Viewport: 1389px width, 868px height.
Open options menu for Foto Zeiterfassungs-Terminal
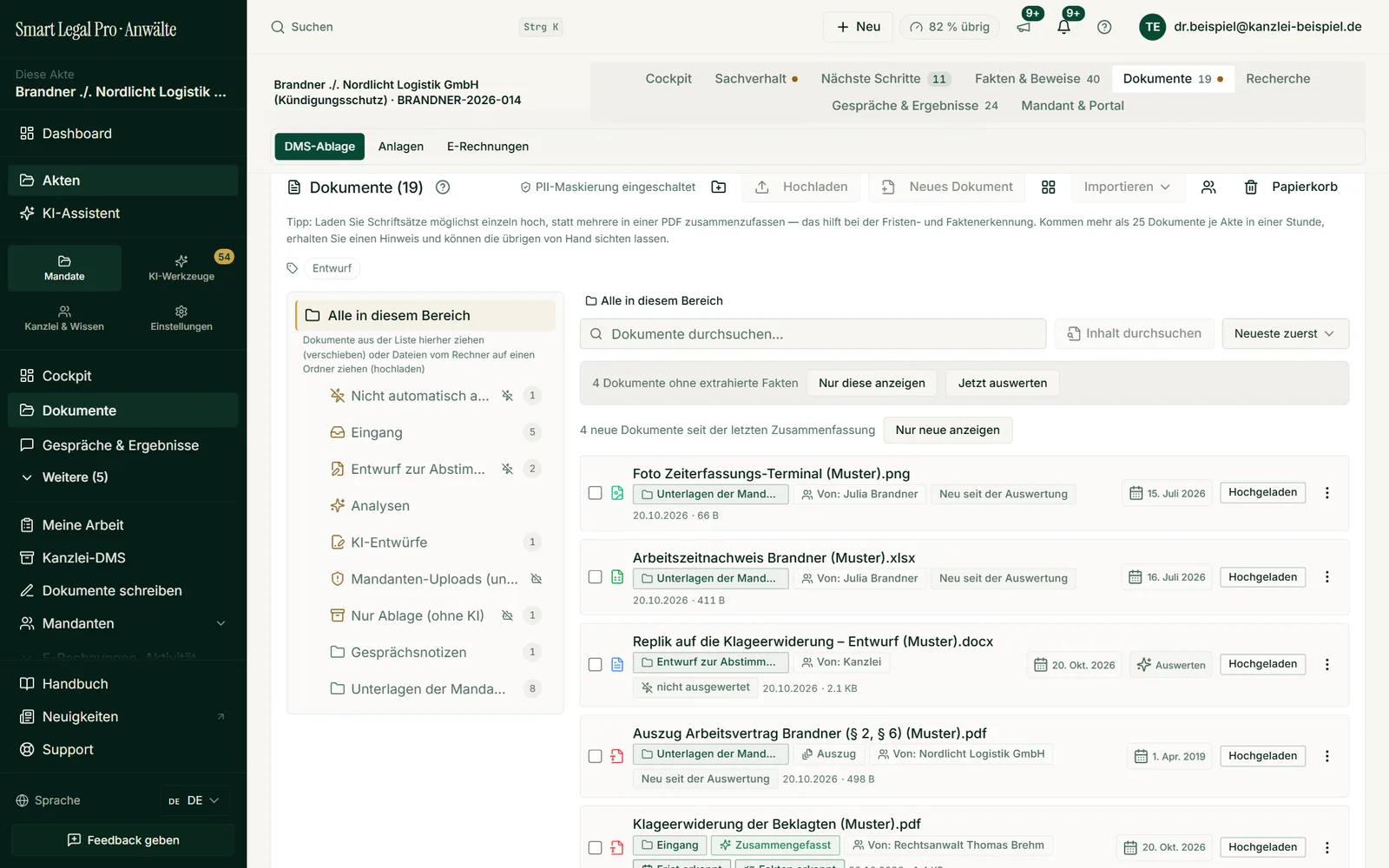tap(1326, 493)
